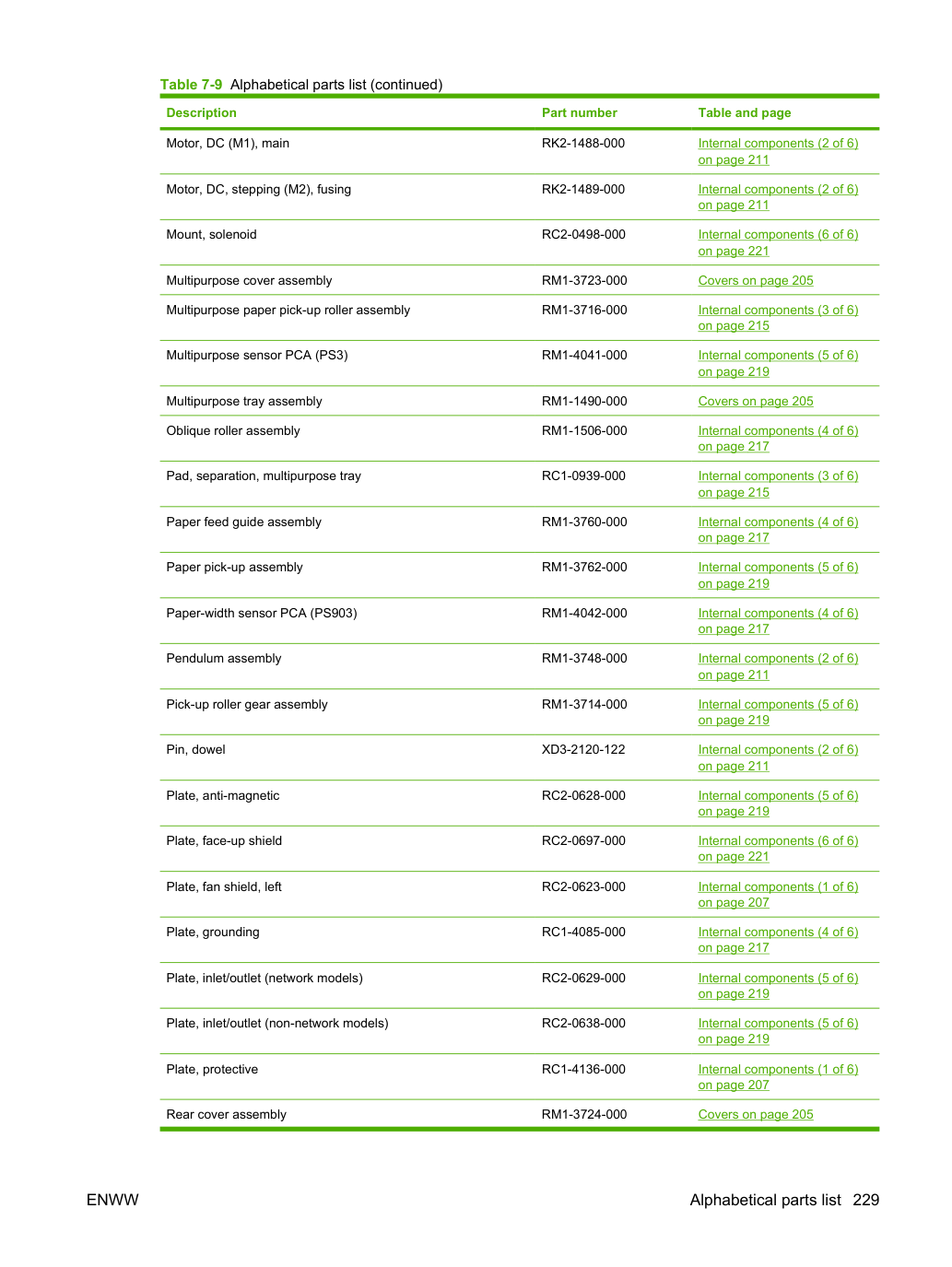Click Paper pick-up assembly page 219 link
This screenshot has width=952, height=1267.
pyautogui.click(x=778, y=575)
